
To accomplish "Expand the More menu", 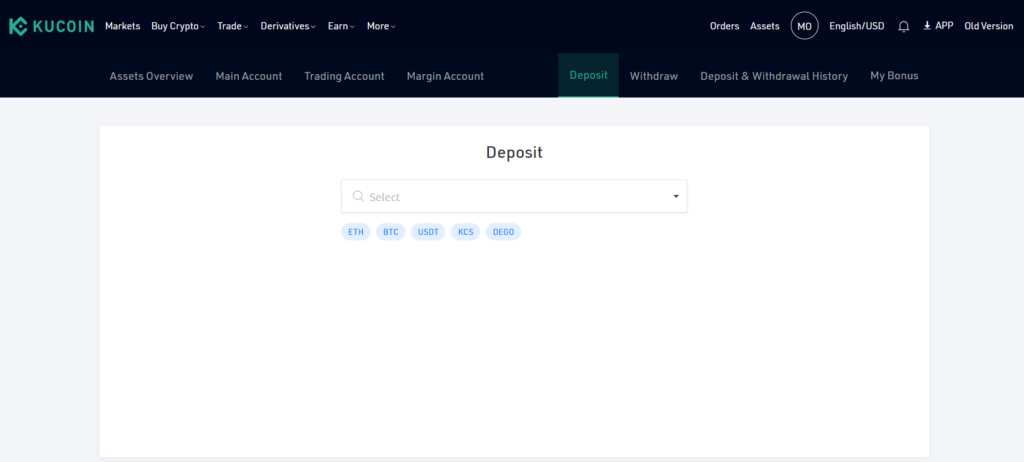I will (381, 26).
